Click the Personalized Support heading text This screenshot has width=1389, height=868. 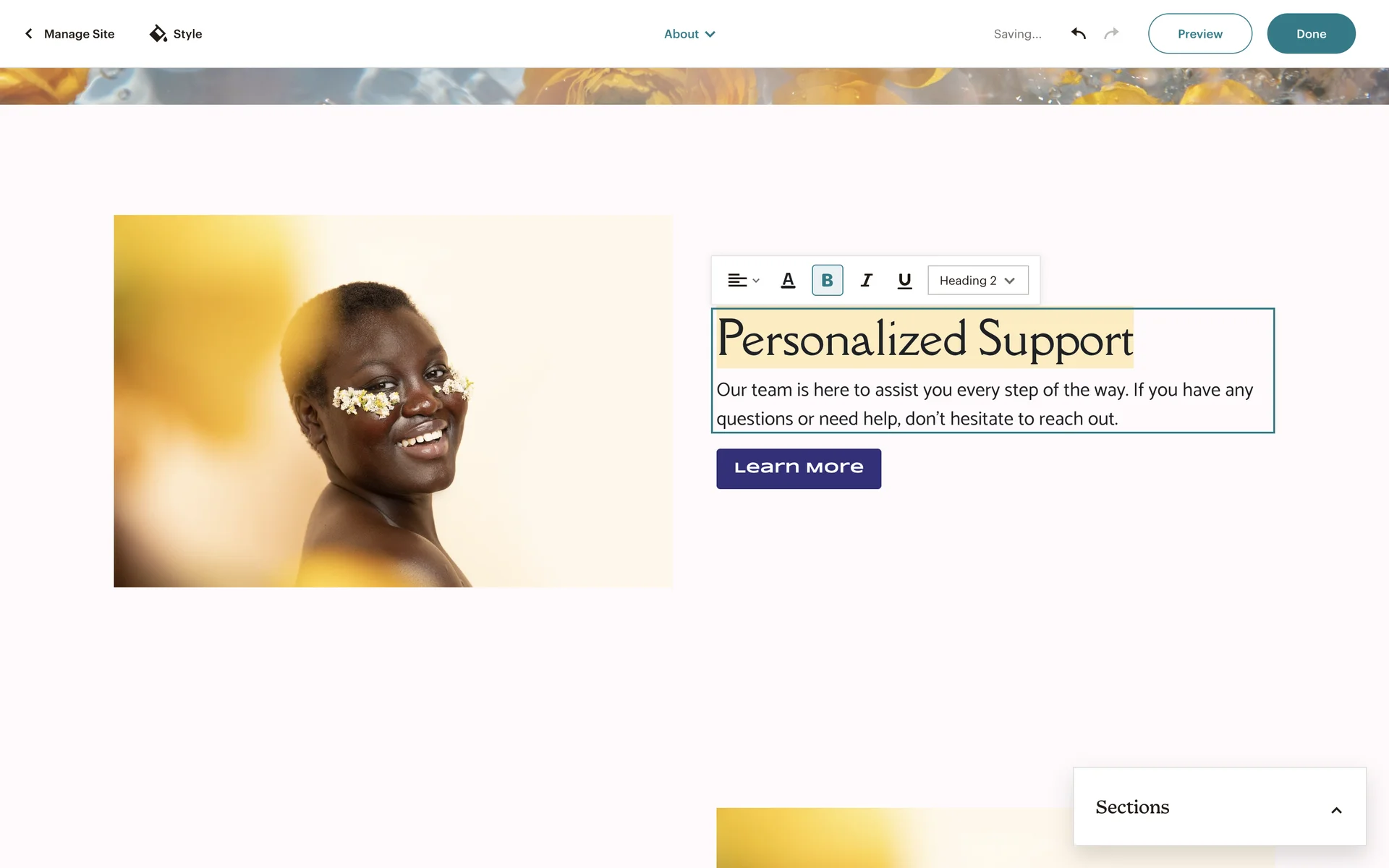pyautogui.click(x=925, y=339)
